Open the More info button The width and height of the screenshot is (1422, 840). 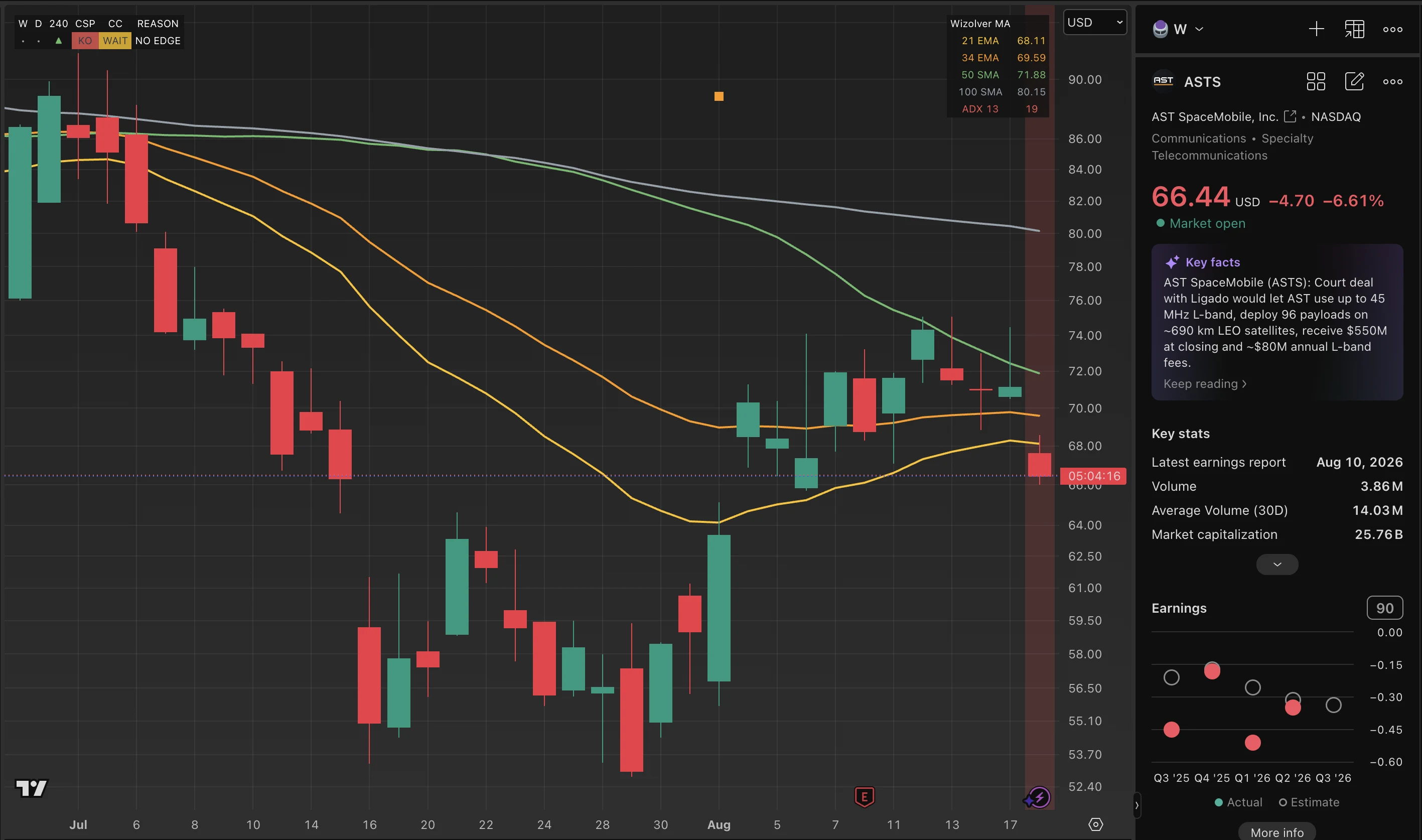click(x=1276, y=832)
